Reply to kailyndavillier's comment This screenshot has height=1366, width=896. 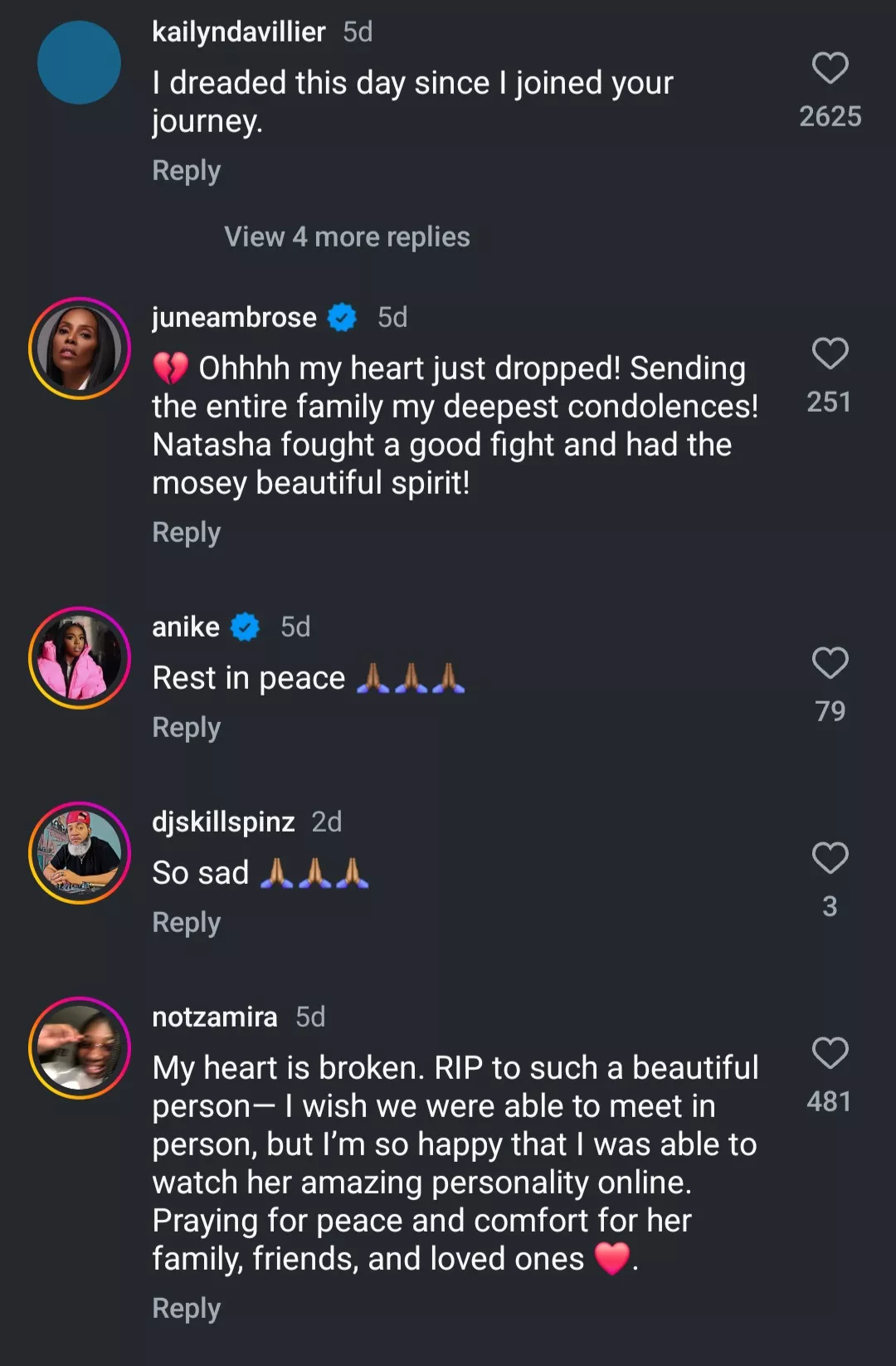coord(187,171)
